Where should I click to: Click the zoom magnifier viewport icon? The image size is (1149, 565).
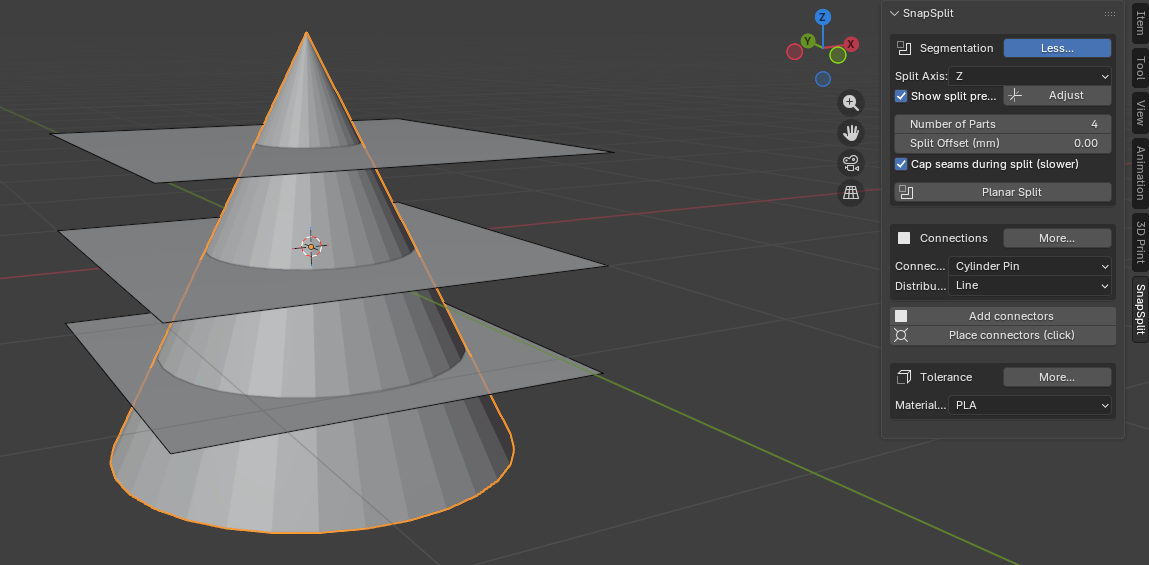coord(851,103)
